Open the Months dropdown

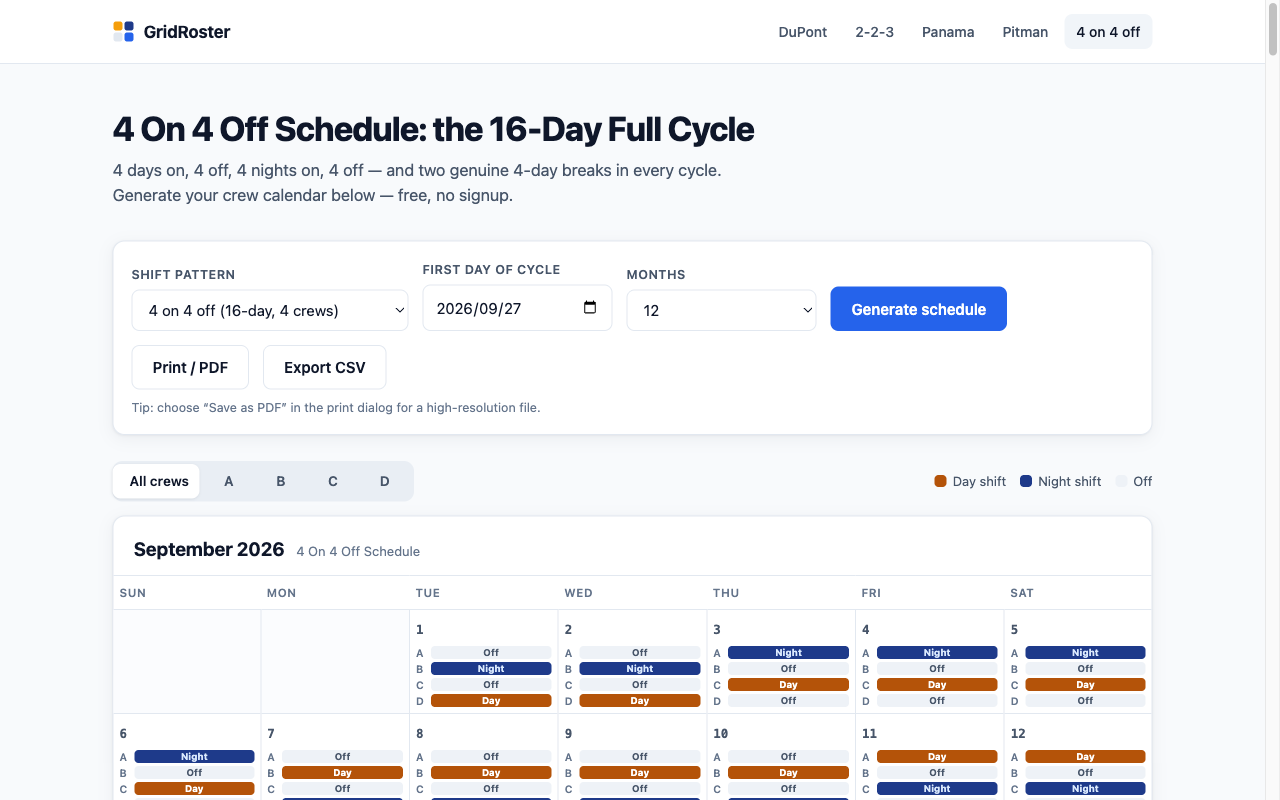click(721, 310)
